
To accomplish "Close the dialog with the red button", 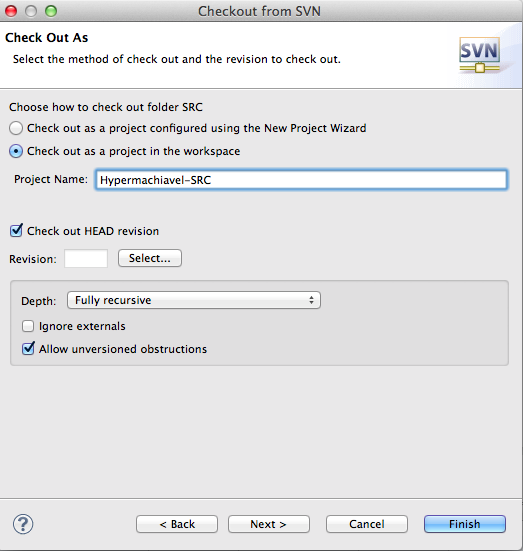I will pyautogui.click(x=11, y=11).
